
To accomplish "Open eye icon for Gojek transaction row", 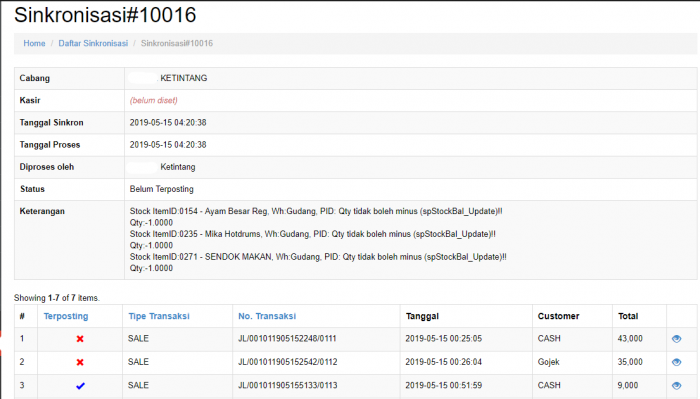I will tap(676, 362).
